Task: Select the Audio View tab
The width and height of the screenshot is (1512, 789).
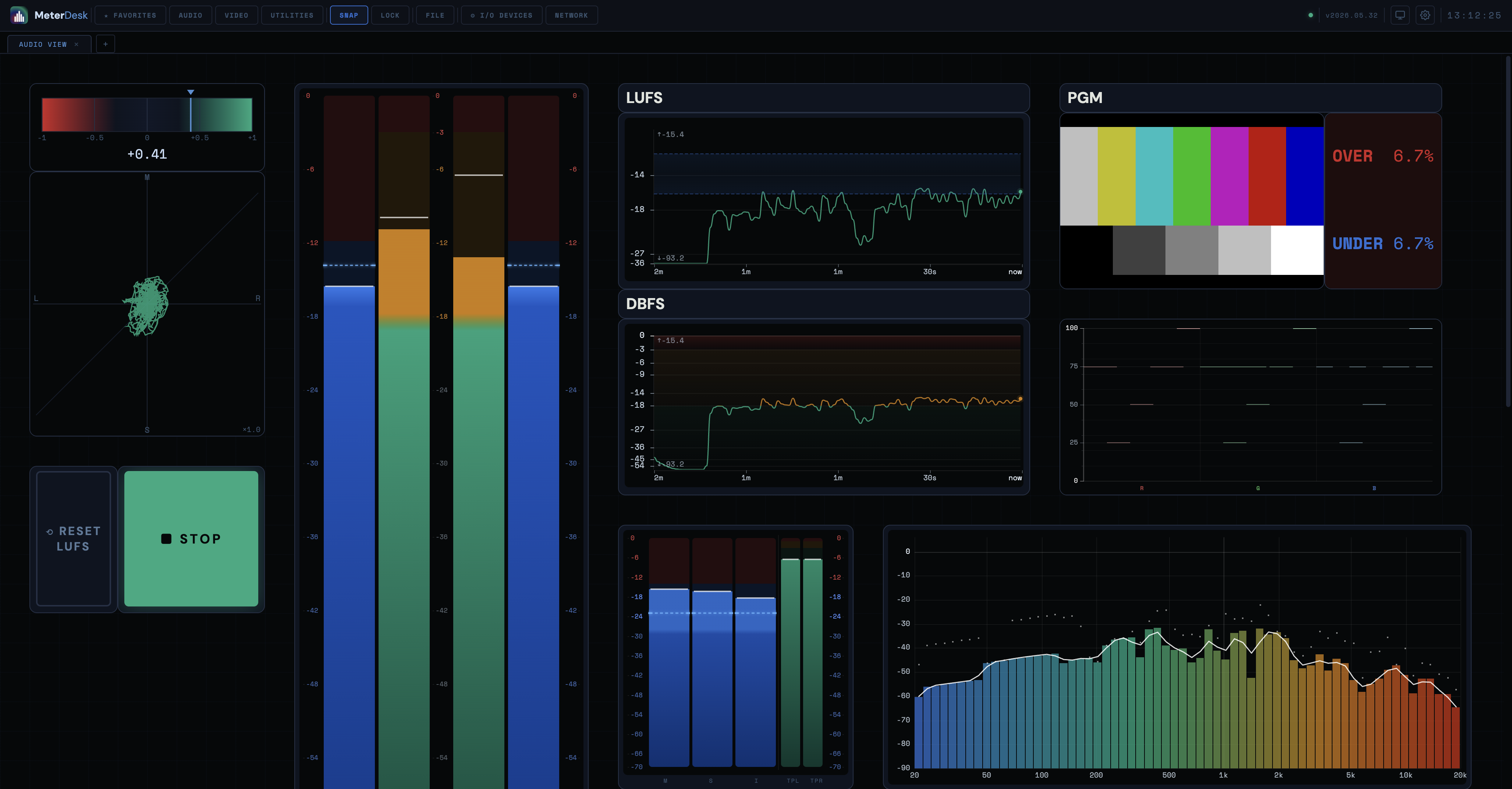Action: tap(43, 44)
